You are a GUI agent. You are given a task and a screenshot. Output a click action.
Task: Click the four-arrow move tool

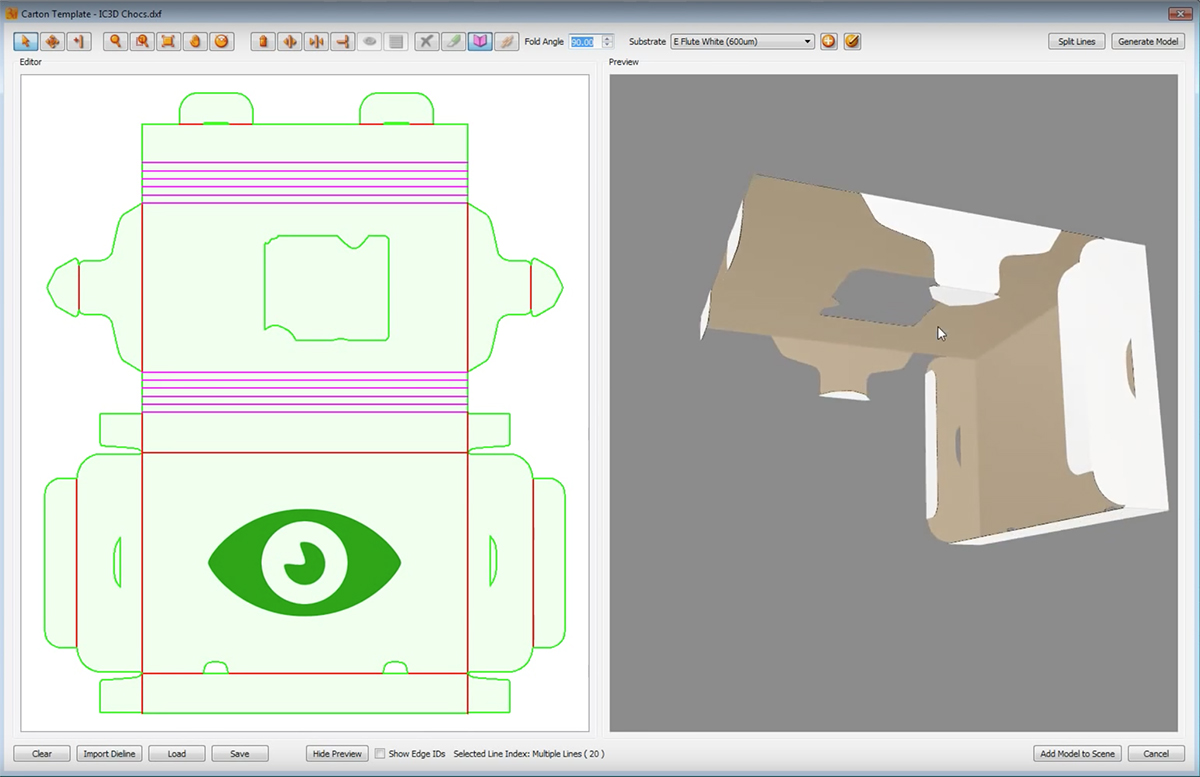pos(52,42)
